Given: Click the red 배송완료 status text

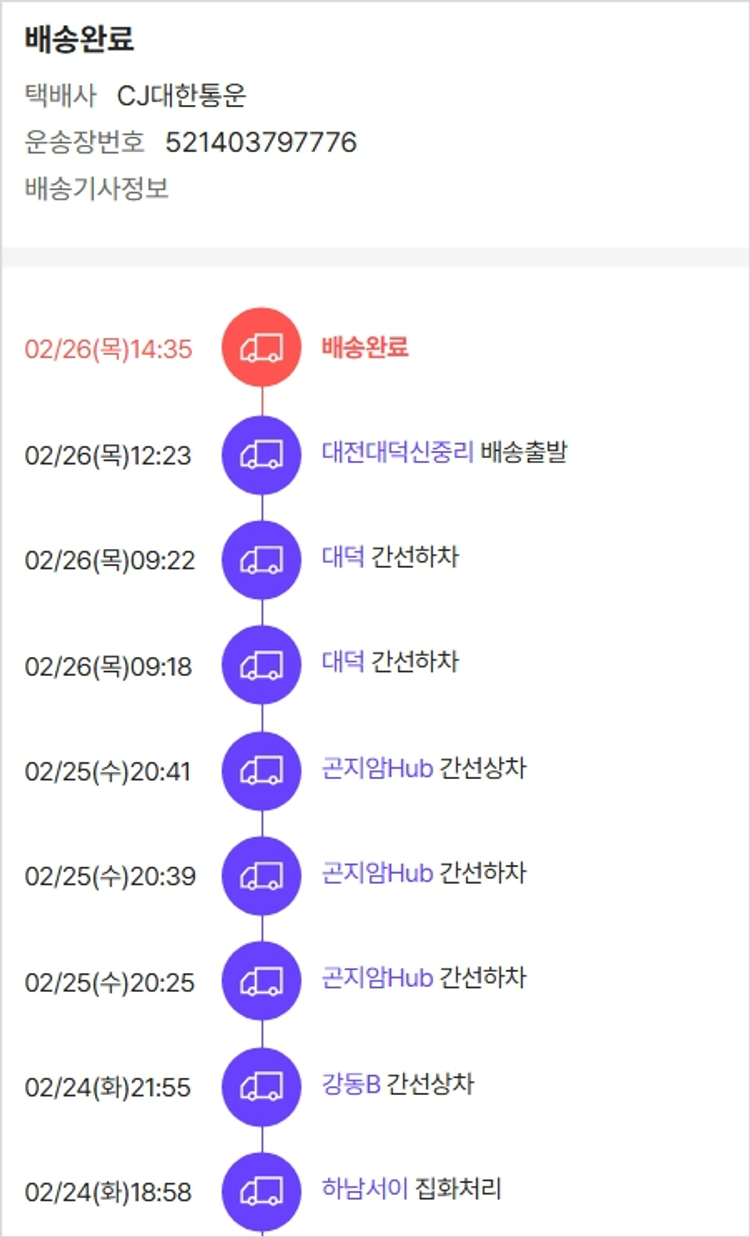Looking at the screenshot, I should pos(365,347).
